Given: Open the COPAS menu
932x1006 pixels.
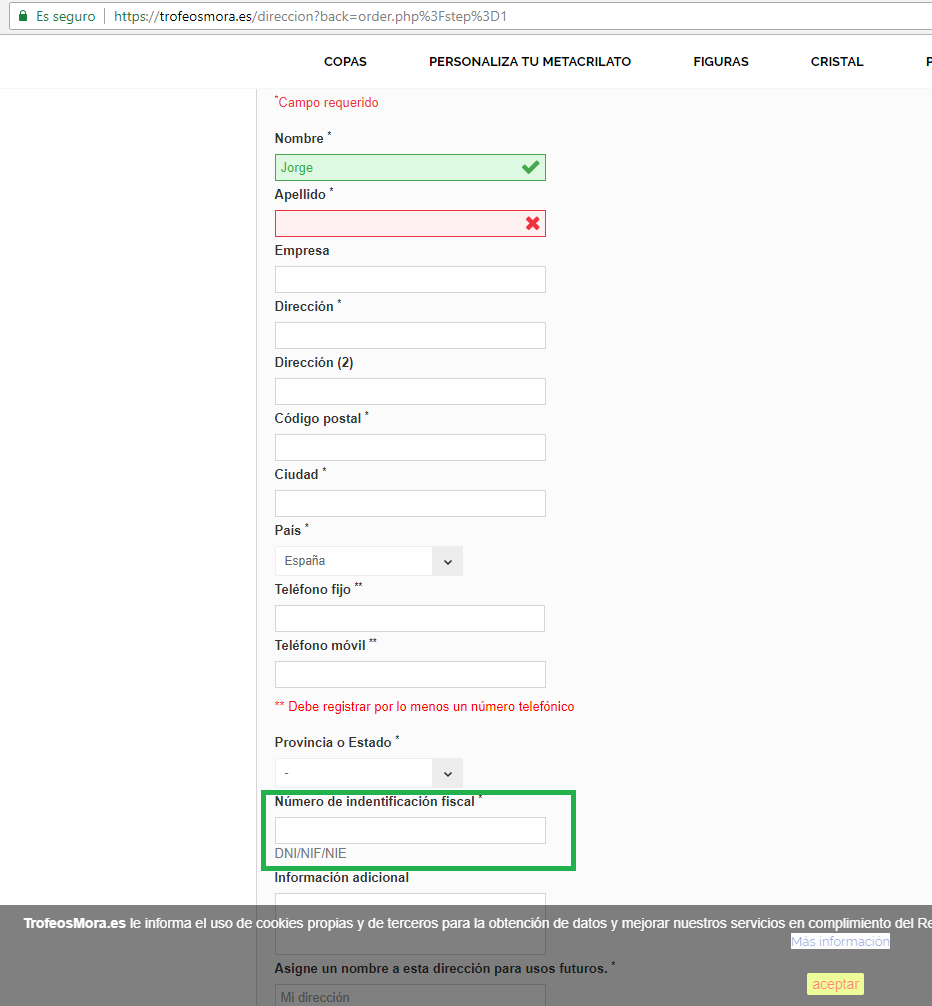Looking at the screenshot, I should (x=345, y=62).
